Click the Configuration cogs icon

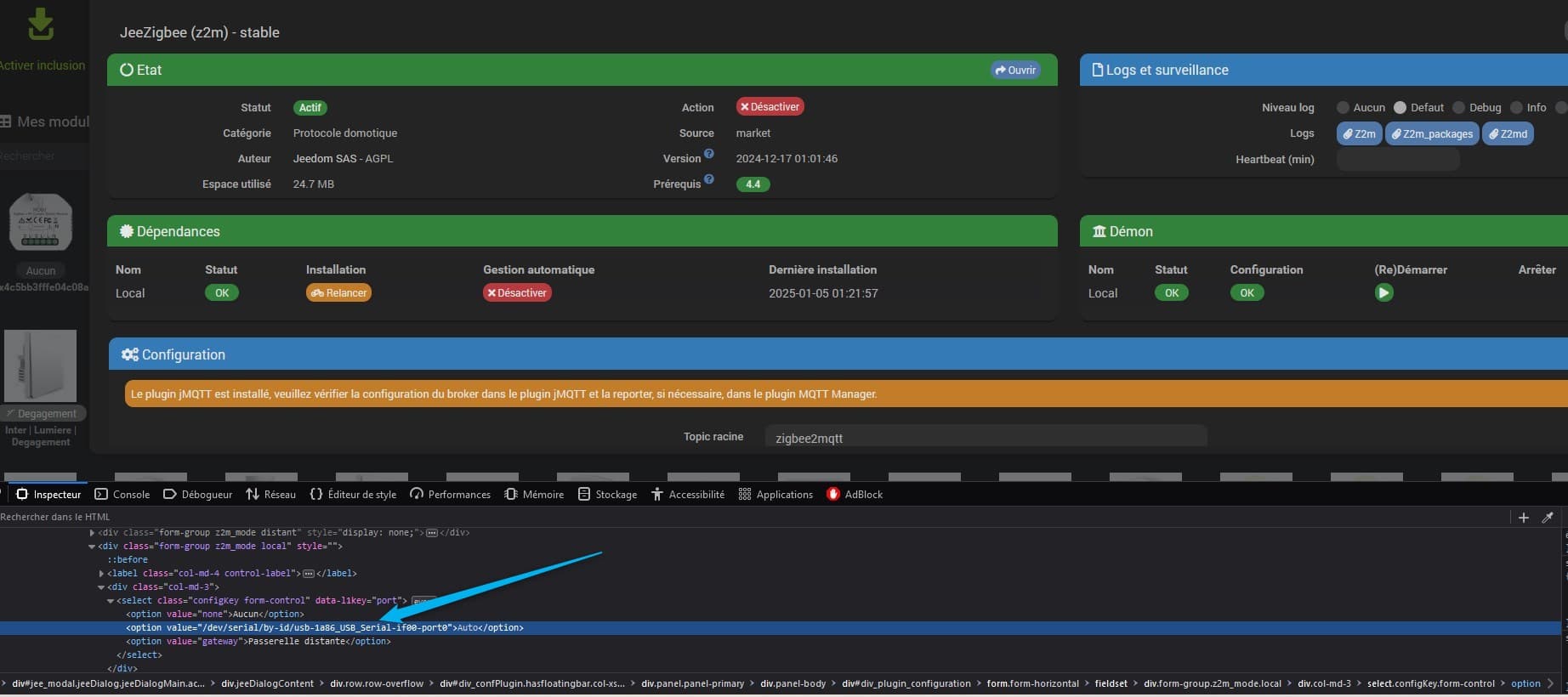129,354
